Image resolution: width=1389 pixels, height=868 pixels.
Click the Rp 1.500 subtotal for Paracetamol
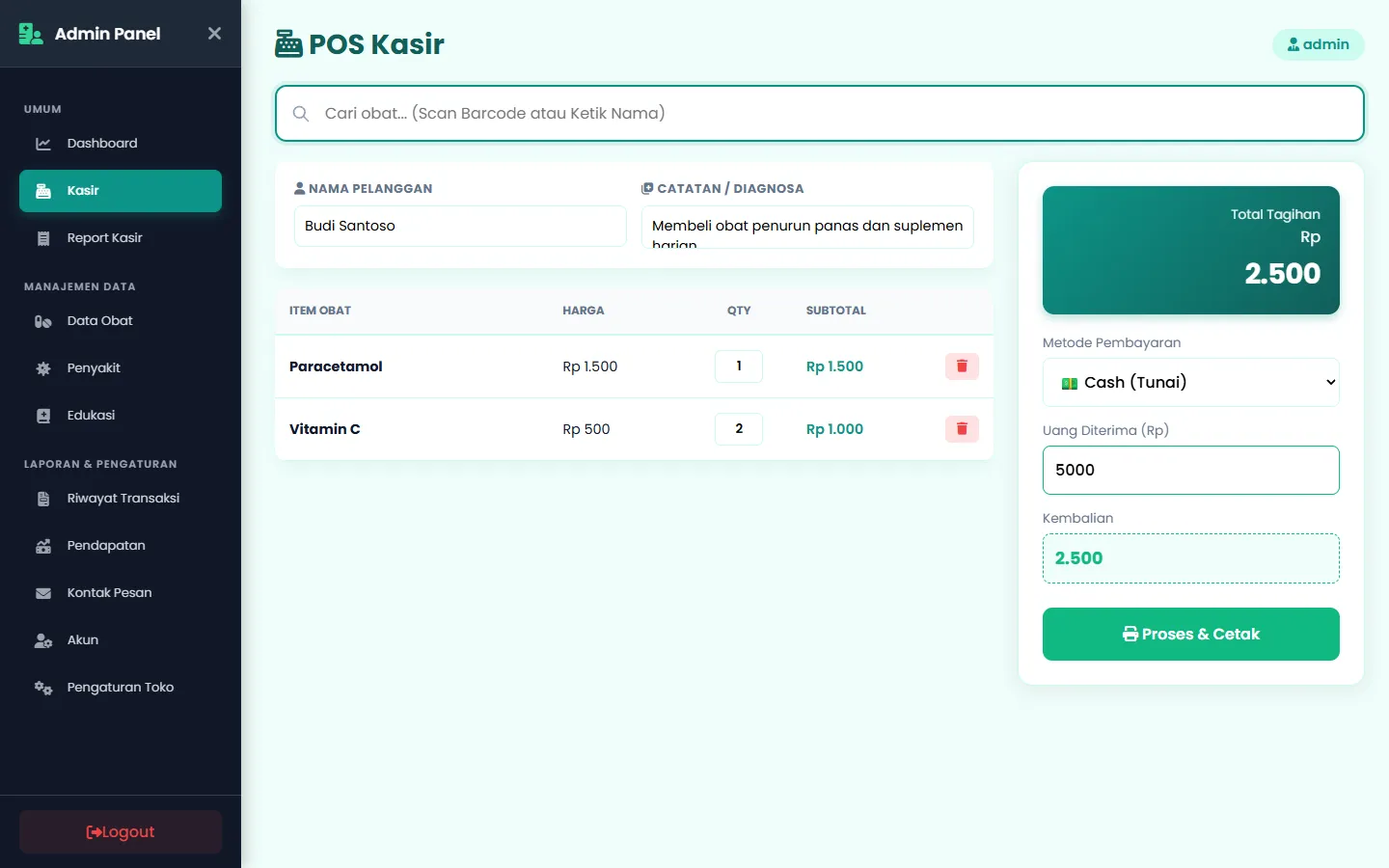[834, 366]
